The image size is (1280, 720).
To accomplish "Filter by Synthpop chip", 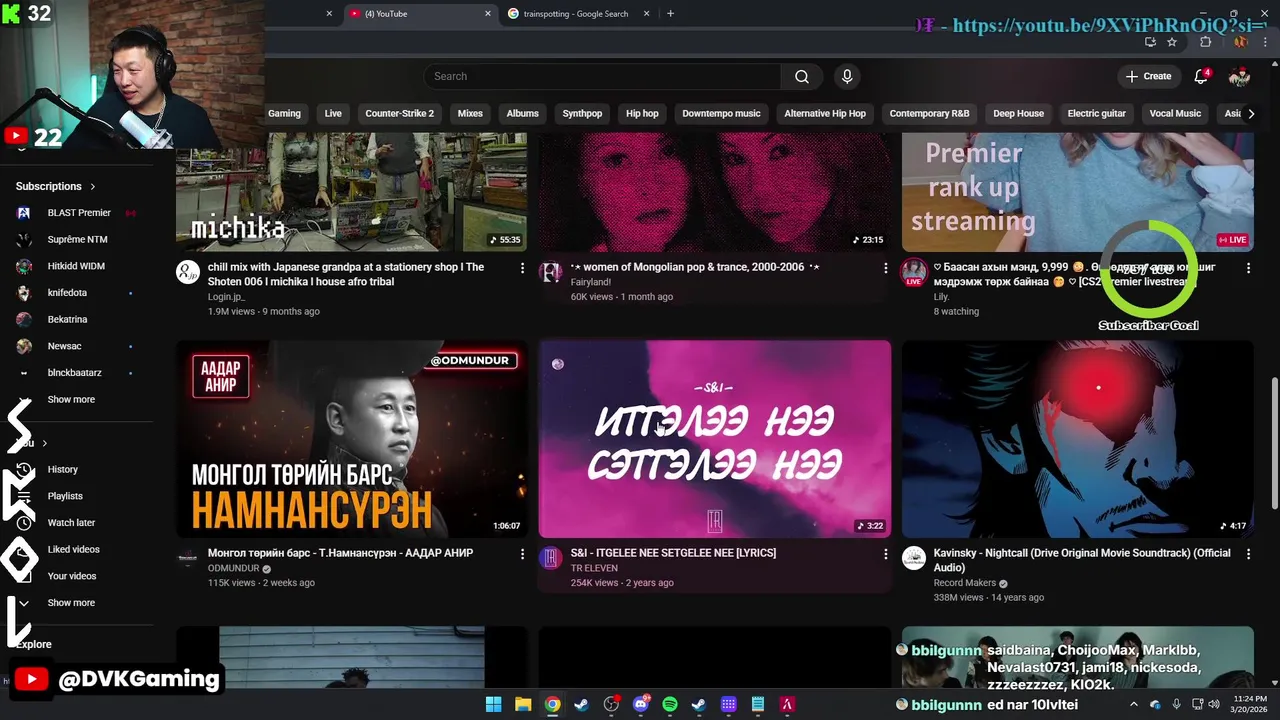I will (582, 113).
